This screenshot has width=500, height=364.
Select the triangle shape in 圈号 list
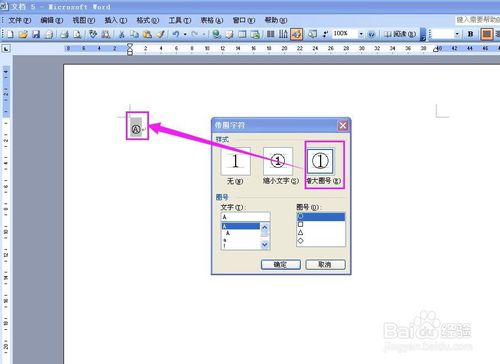pos(300,233)
